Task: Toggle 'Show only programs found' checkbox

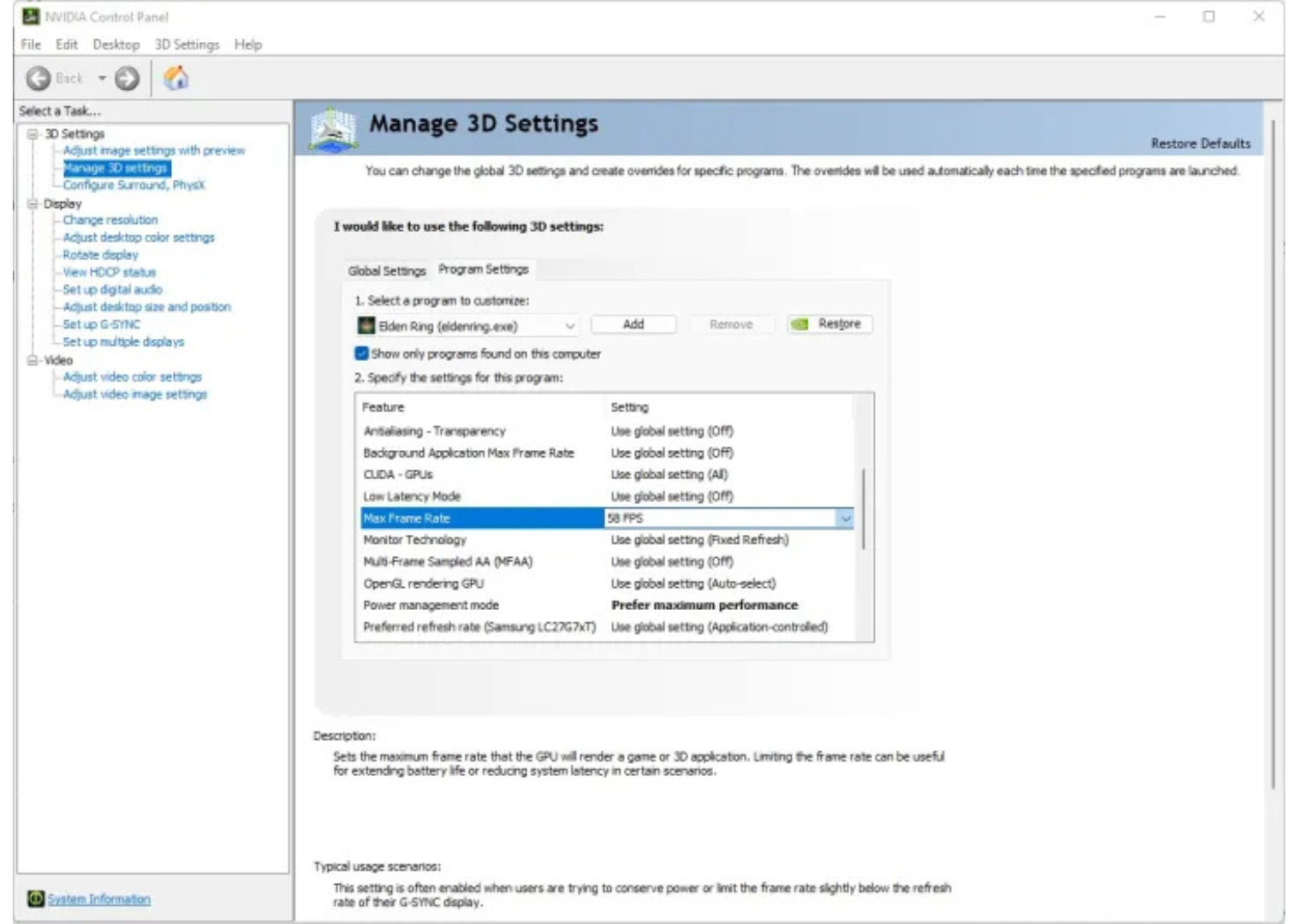Action: click(362, 353)
